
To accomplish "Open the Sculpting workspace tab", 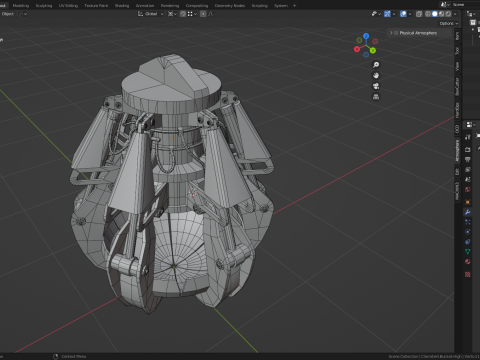I will pos(44,6).
